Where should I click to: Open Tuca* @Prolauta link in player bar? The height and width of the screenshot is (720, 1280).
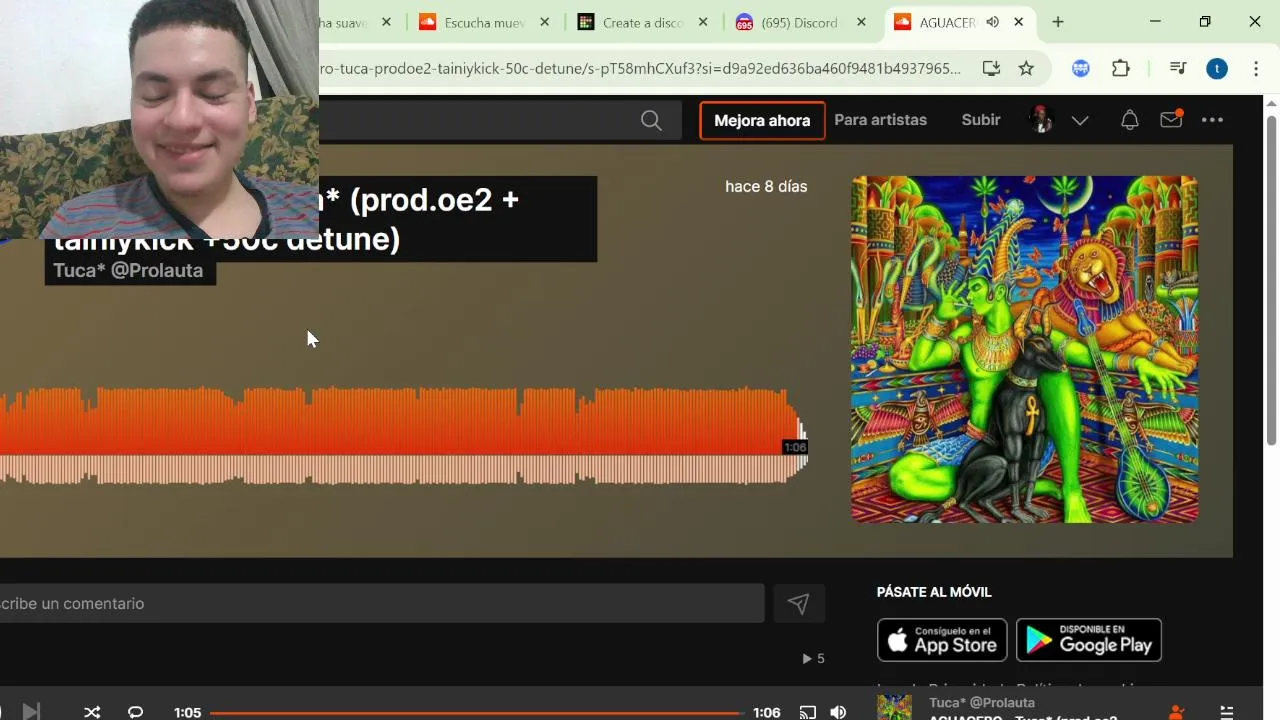[982, 702]
